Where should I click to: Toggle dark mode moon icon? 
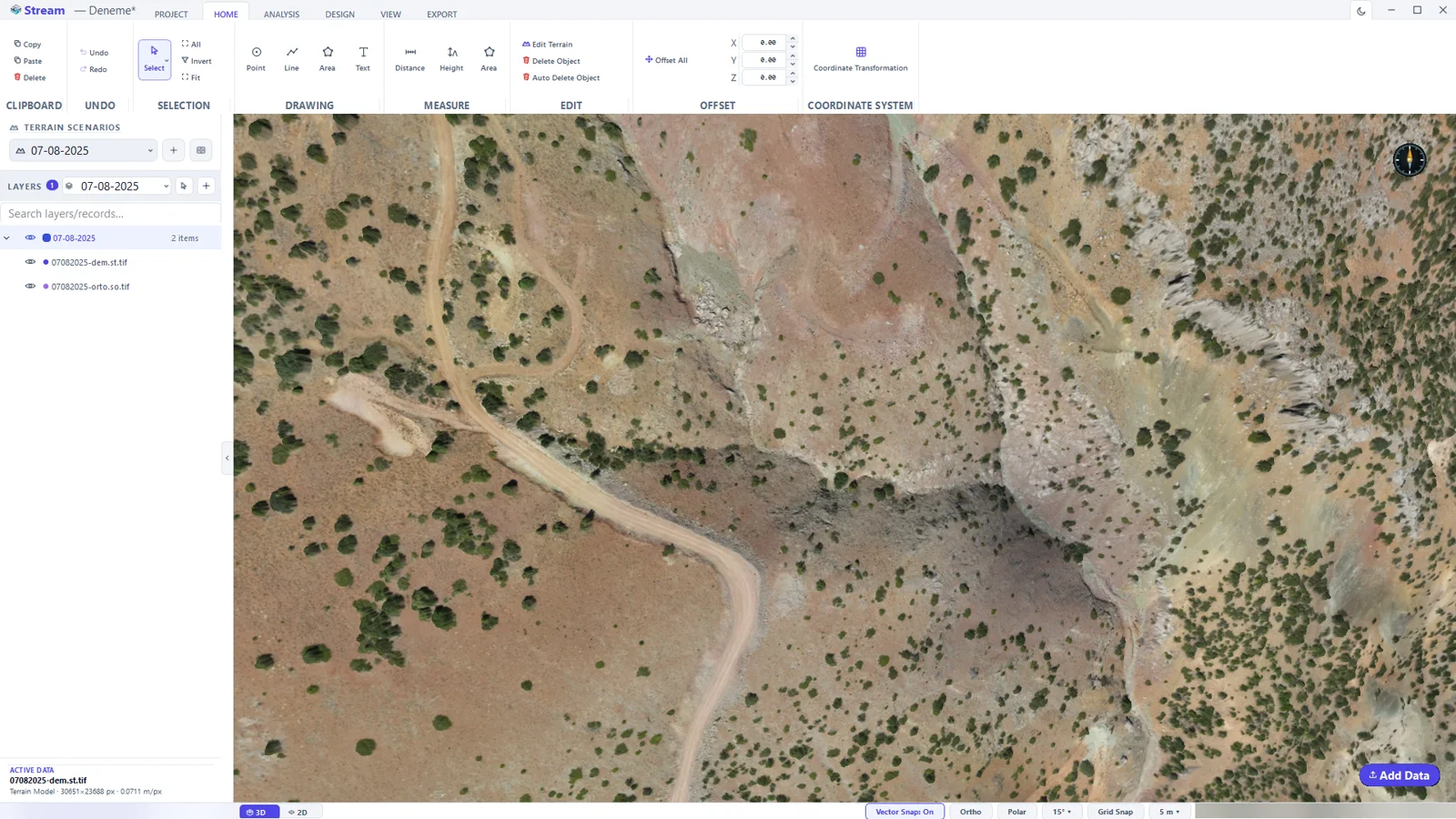click(x=1360, y=11)
